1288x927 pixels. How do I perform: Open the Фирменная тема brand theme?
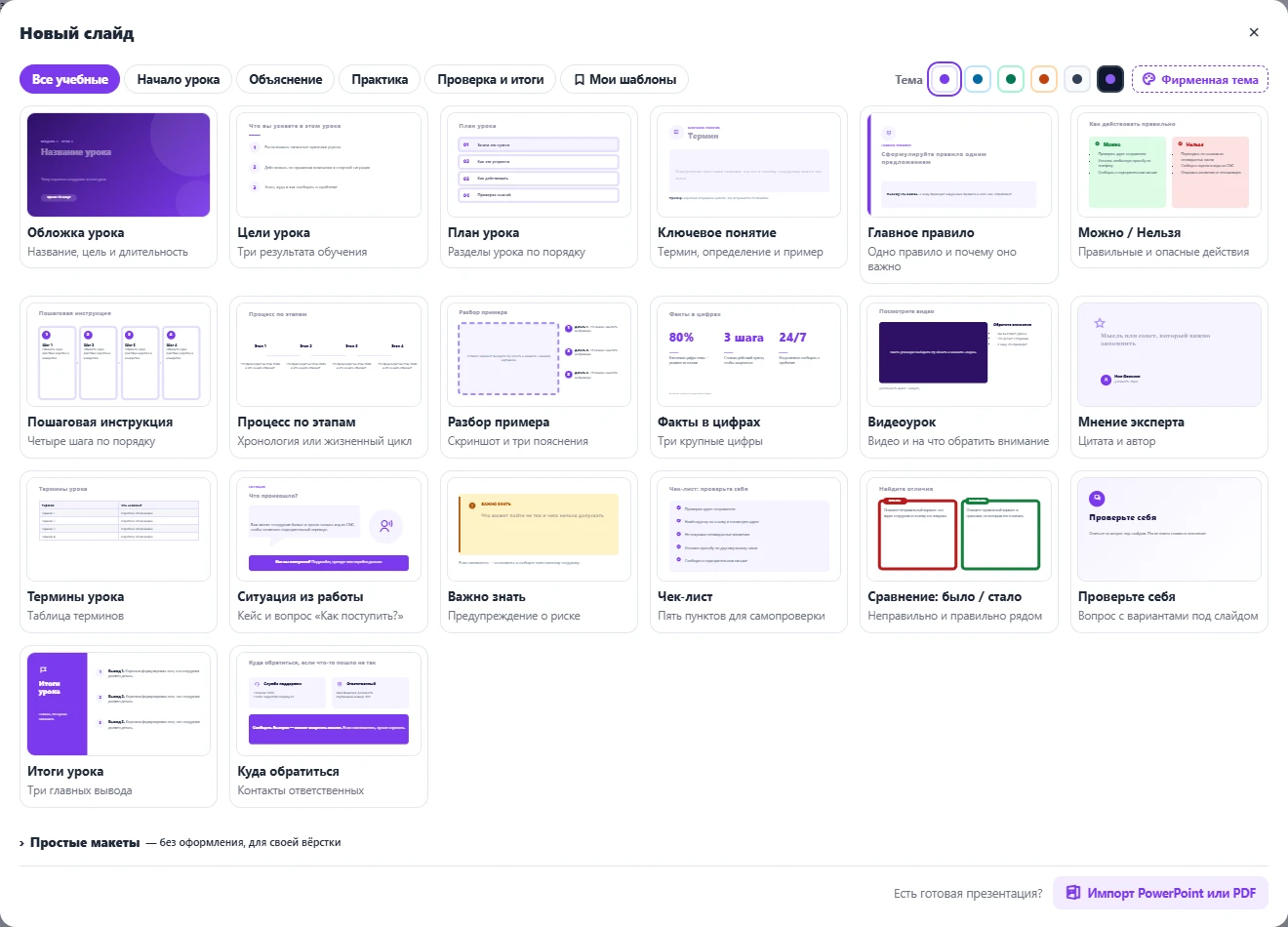click(1200, 79)
